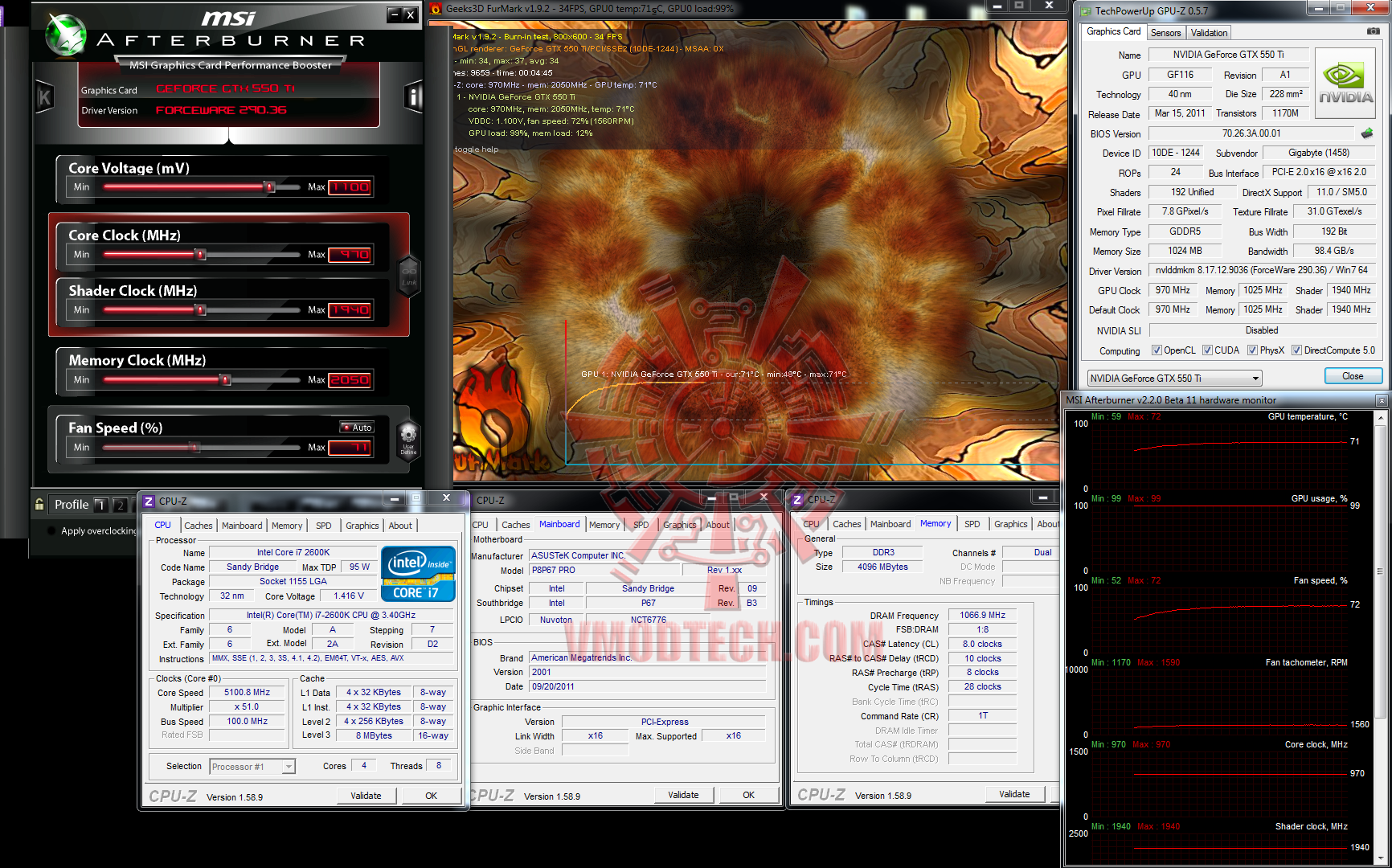1392x868 pixels.
Task: Click the 'Intel Core i7 2600K' name field
Action: coord(293,553)
